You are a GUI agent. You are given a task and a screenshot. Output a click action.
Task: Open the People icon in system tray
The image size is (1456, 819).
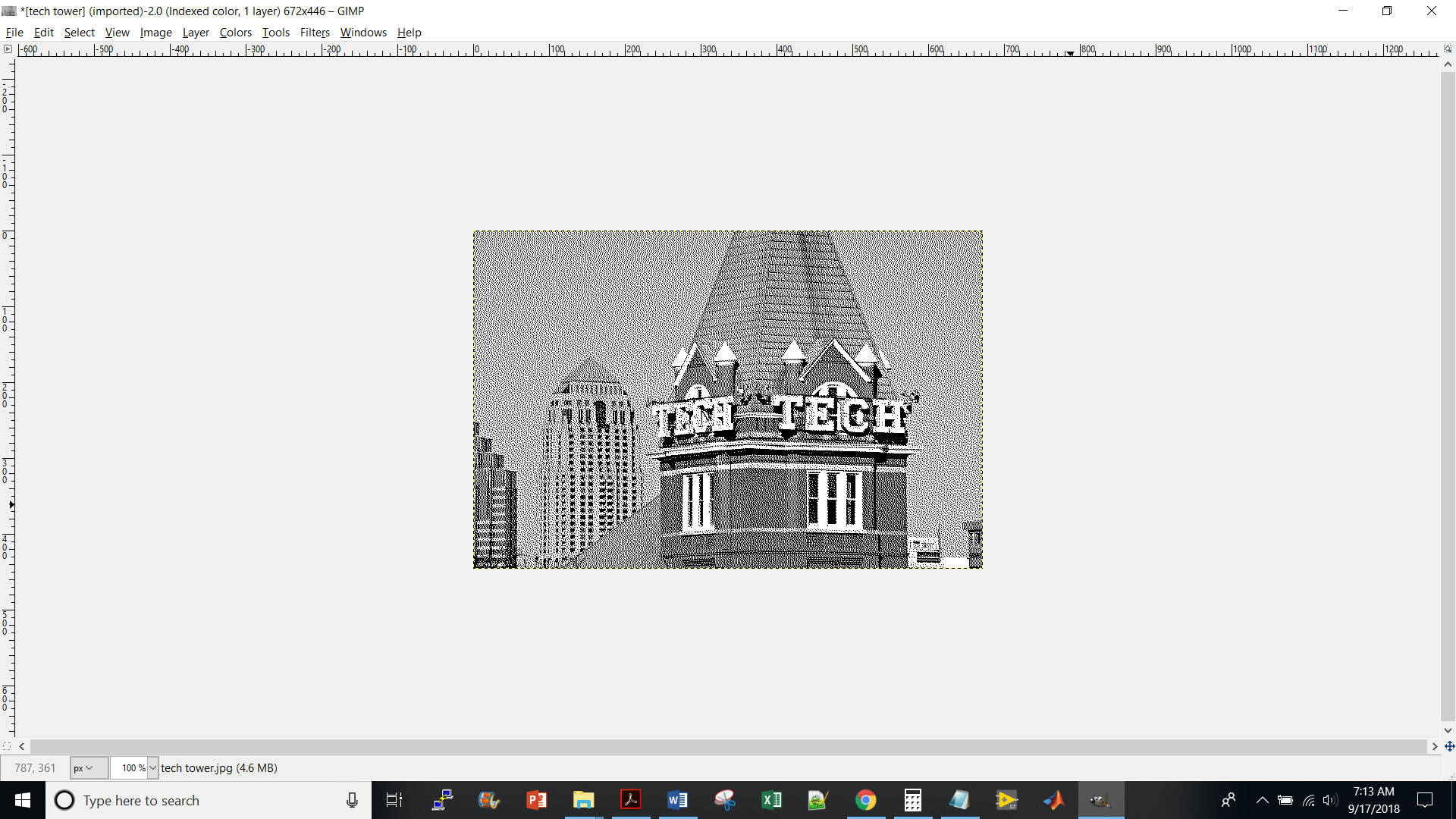pos(1228,800)
